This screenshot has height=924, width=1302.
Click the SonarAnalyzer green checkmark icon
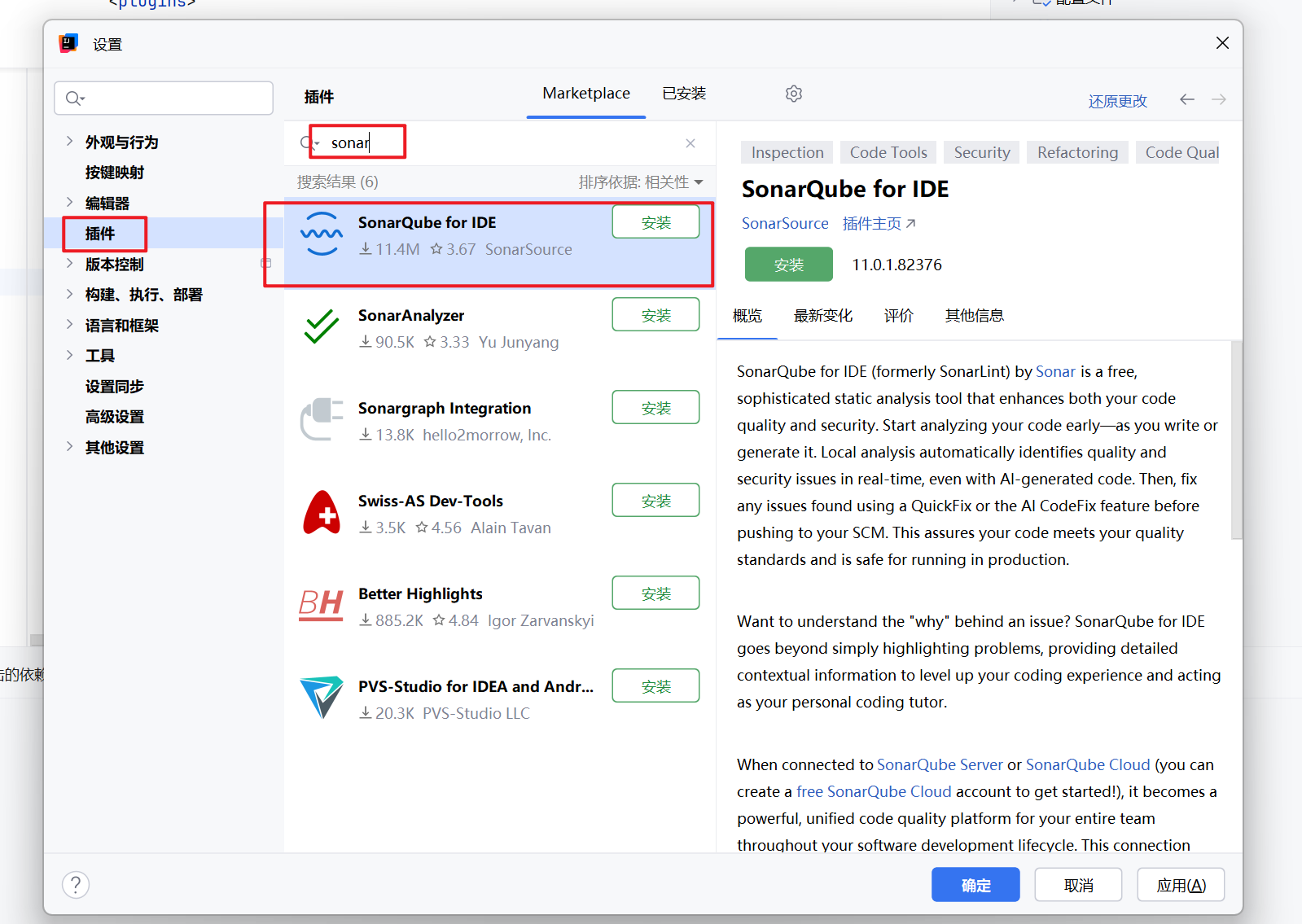coord(322,326)
